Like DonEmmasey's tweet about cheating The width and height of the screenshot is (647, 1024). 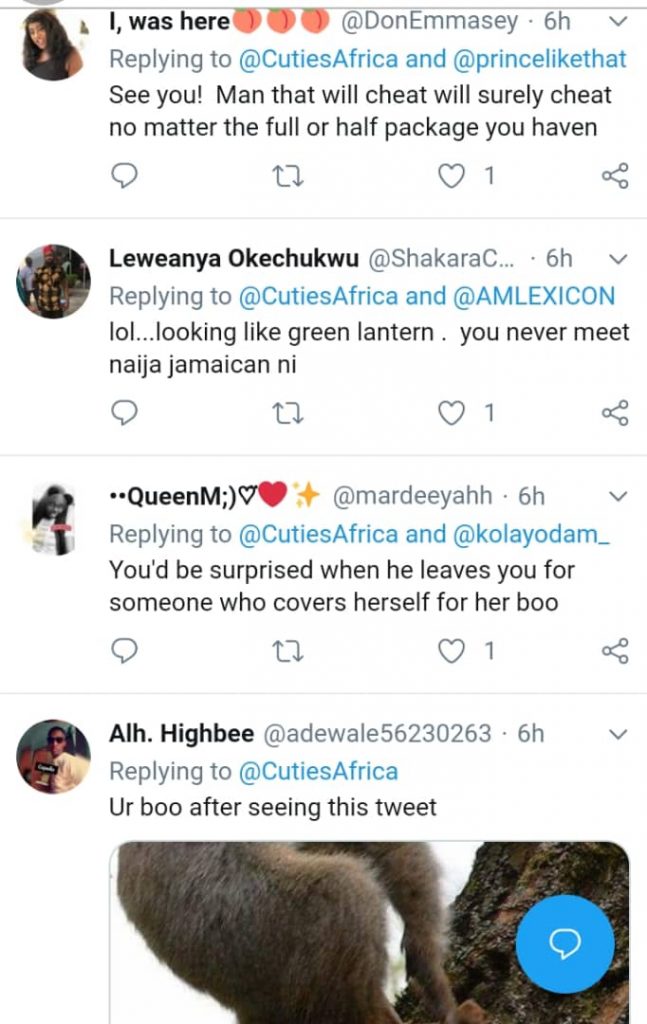pos(453,177)
